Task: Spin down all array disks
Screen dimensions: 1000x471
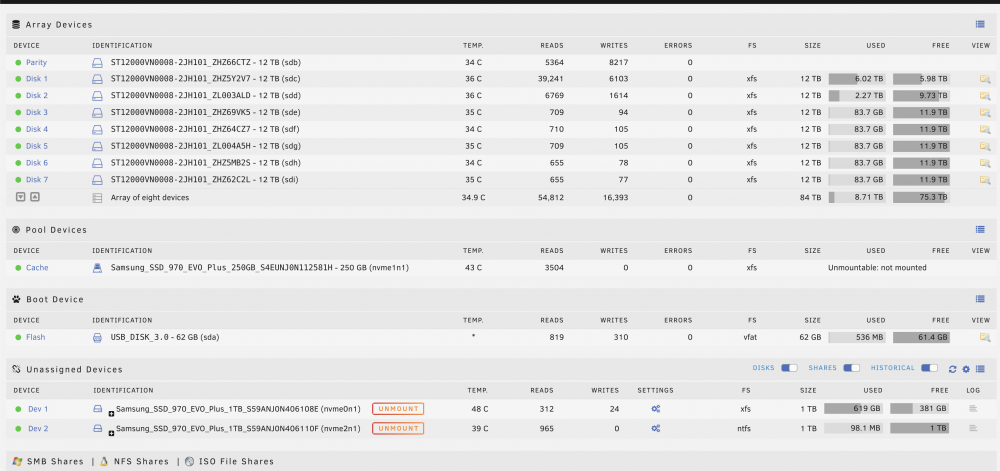Action: point(20,197)
